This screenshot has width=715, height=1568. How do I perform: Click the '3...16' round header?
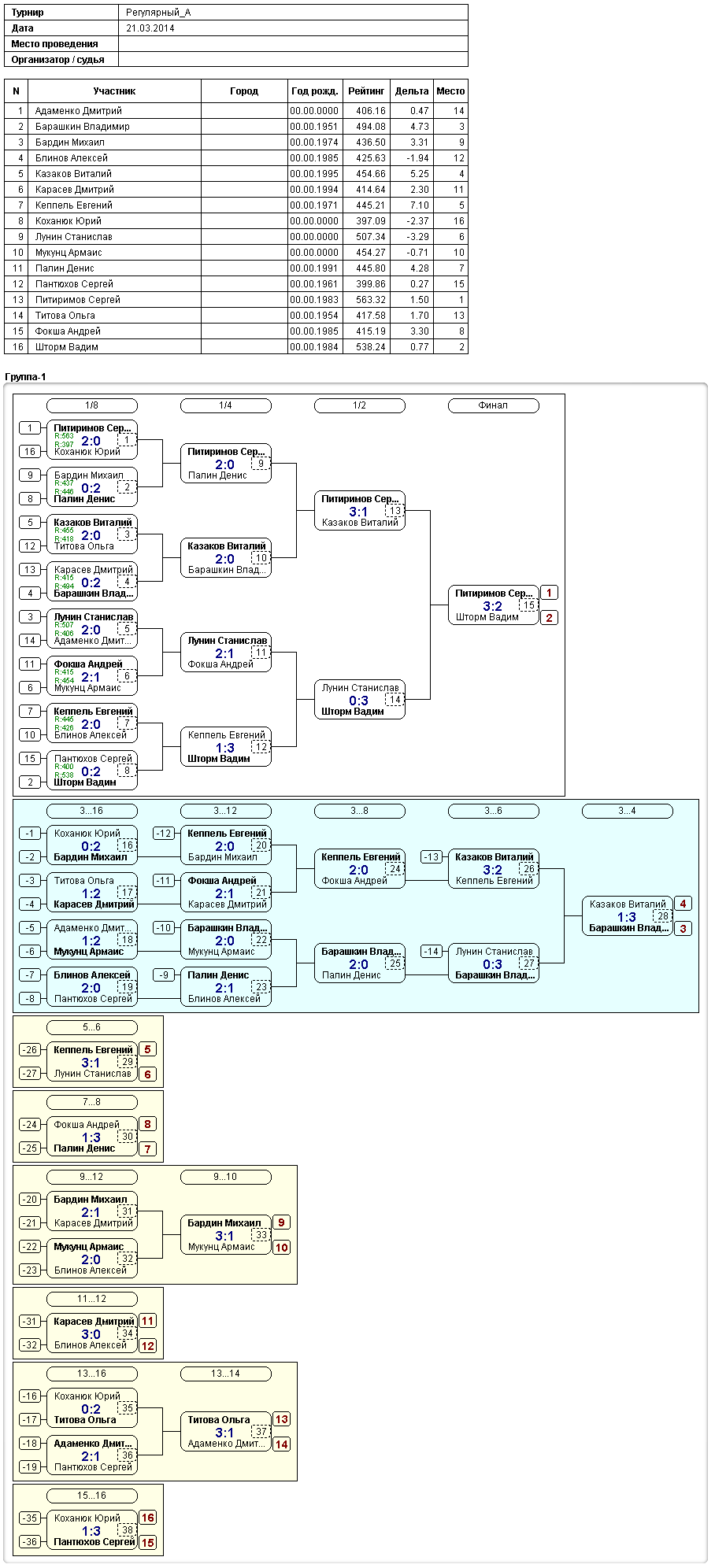point(92,811)
